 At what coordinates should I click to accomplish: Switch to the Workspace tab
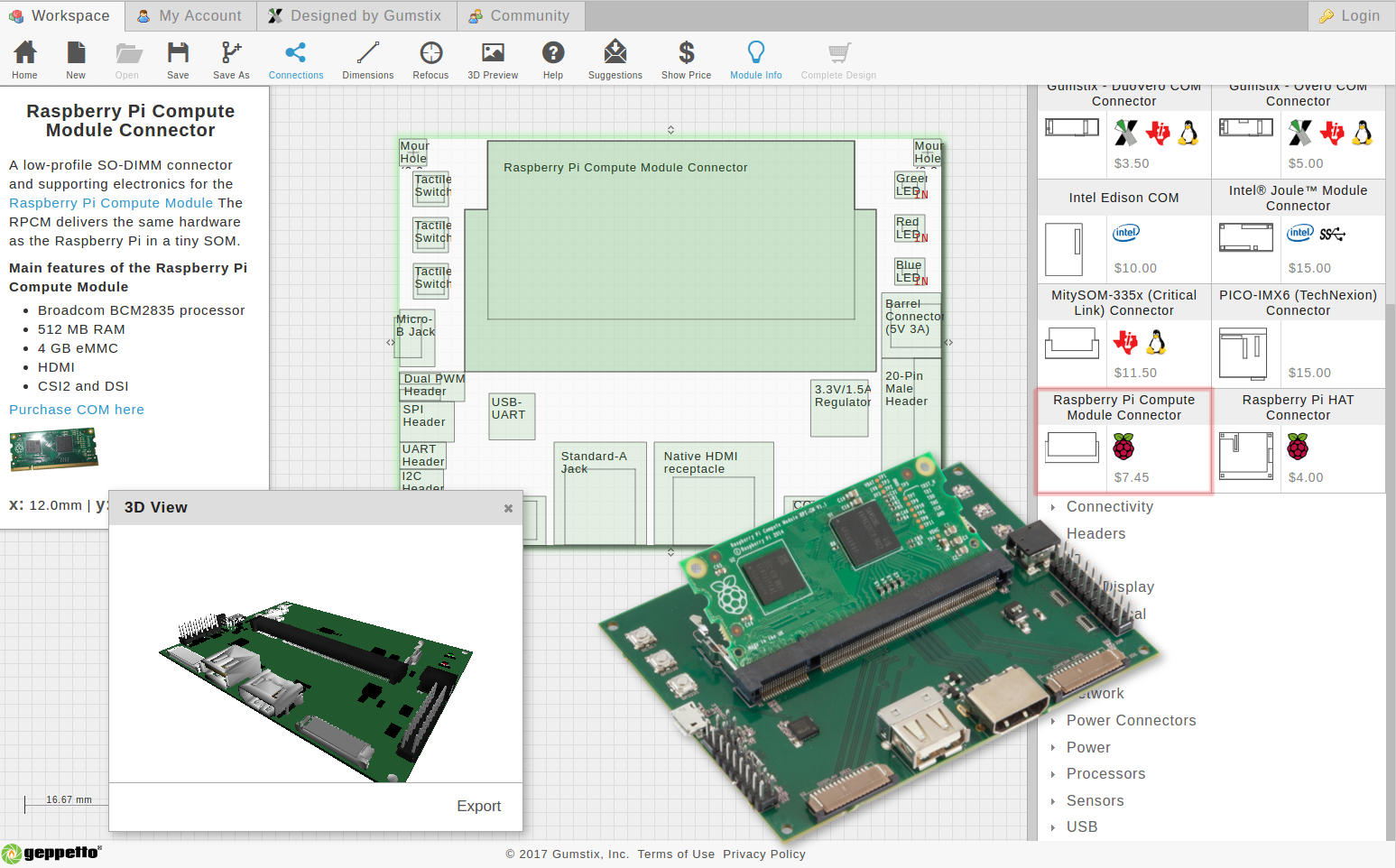tap(60, 15)
